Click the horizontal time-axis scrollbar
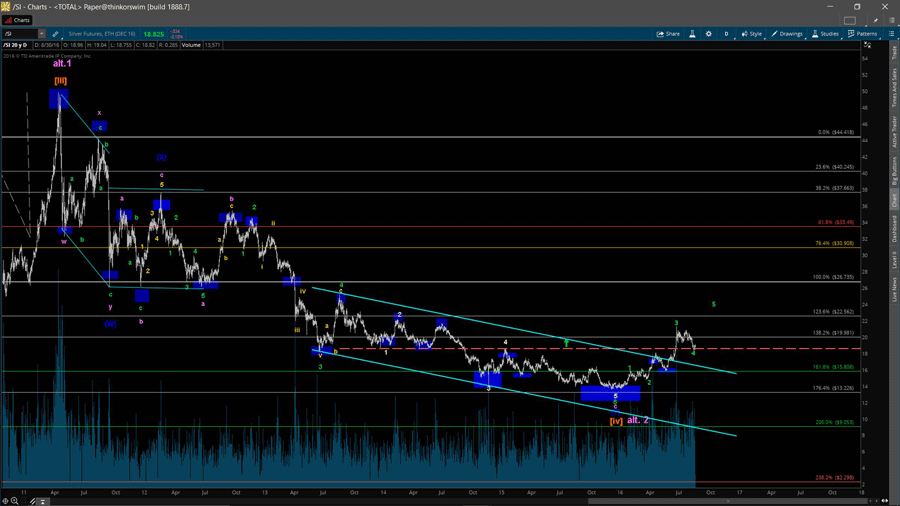 tap(450, 501)
